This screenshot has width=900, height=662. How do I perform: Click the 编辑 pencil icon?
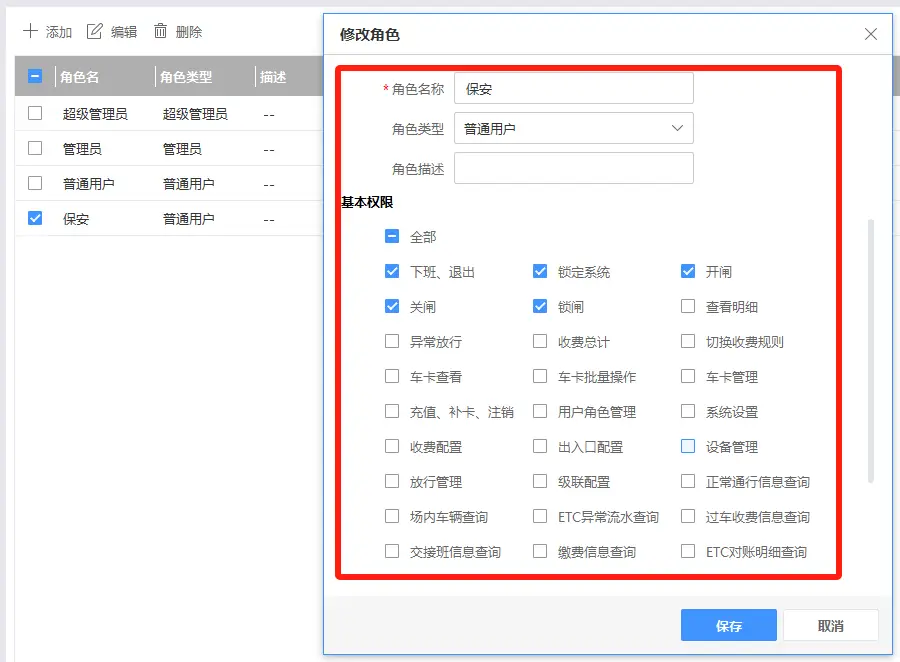(95, 31)
